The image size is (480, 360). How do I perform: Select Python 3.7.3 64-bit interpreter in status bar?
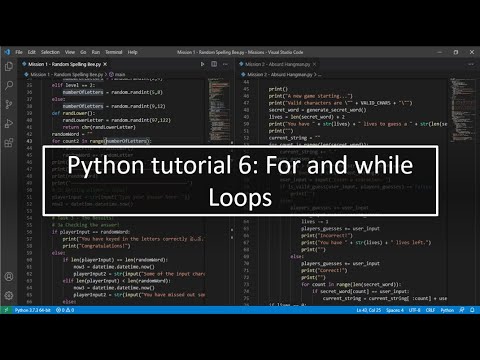32,310
